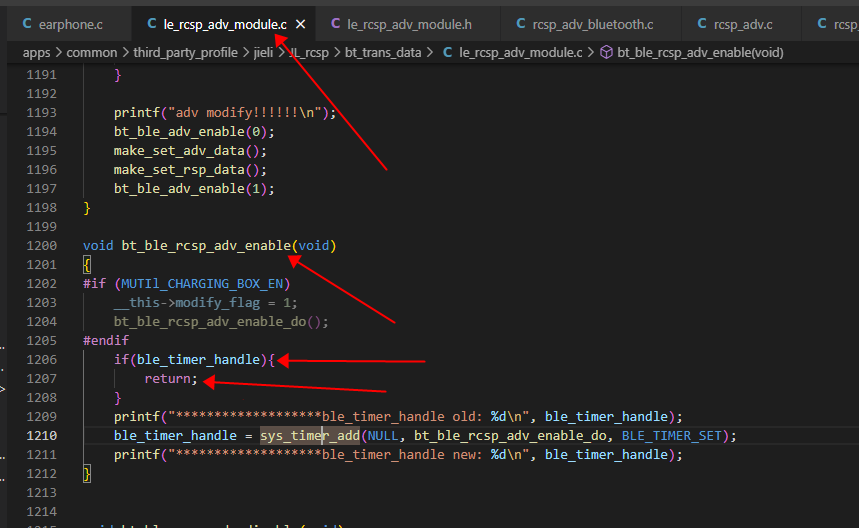859x528 pixels.
Task: Open the le_rcsp_adv_module.h tab
Action: point(409,25)
